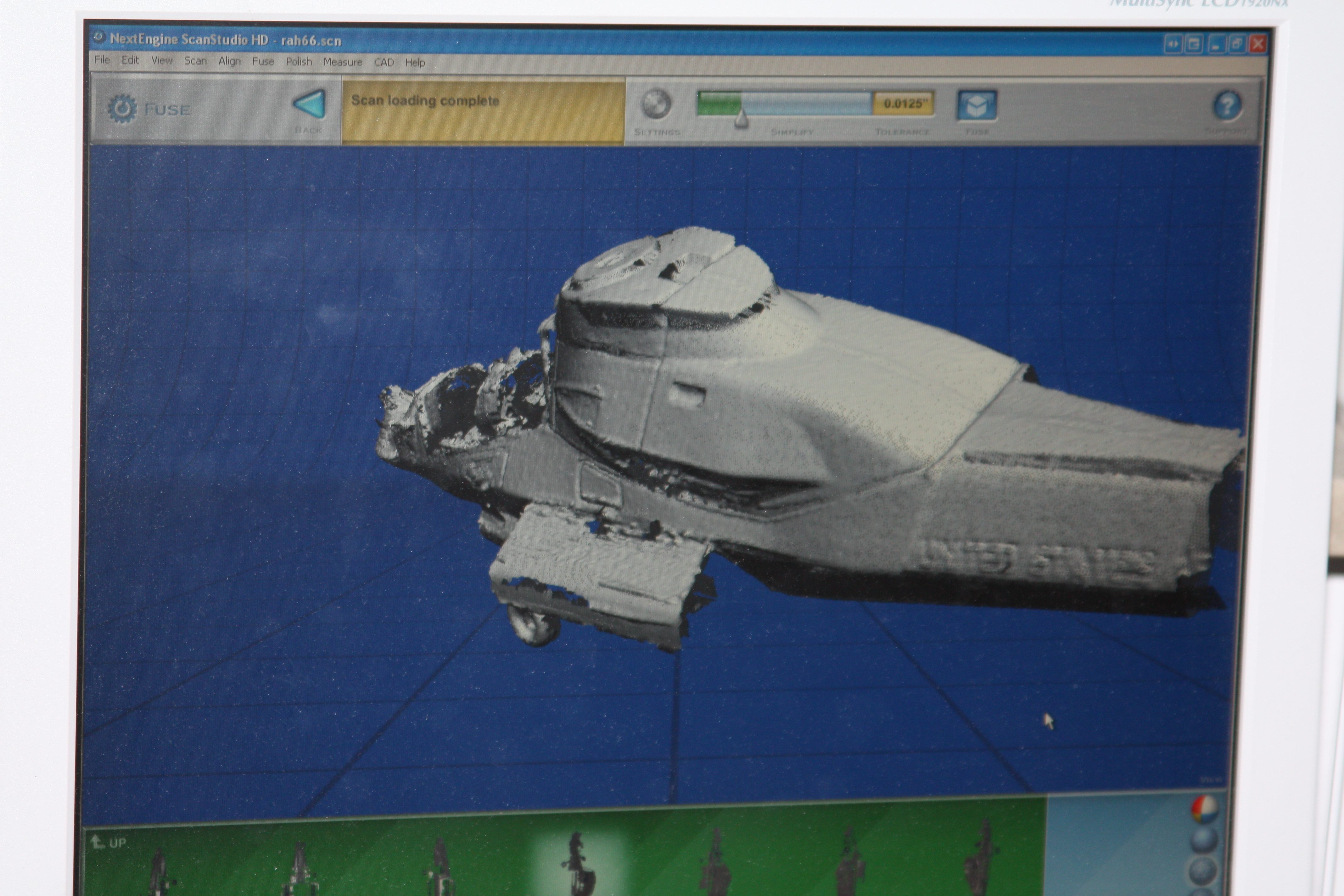Open the Settings dial button

point(656,104)
